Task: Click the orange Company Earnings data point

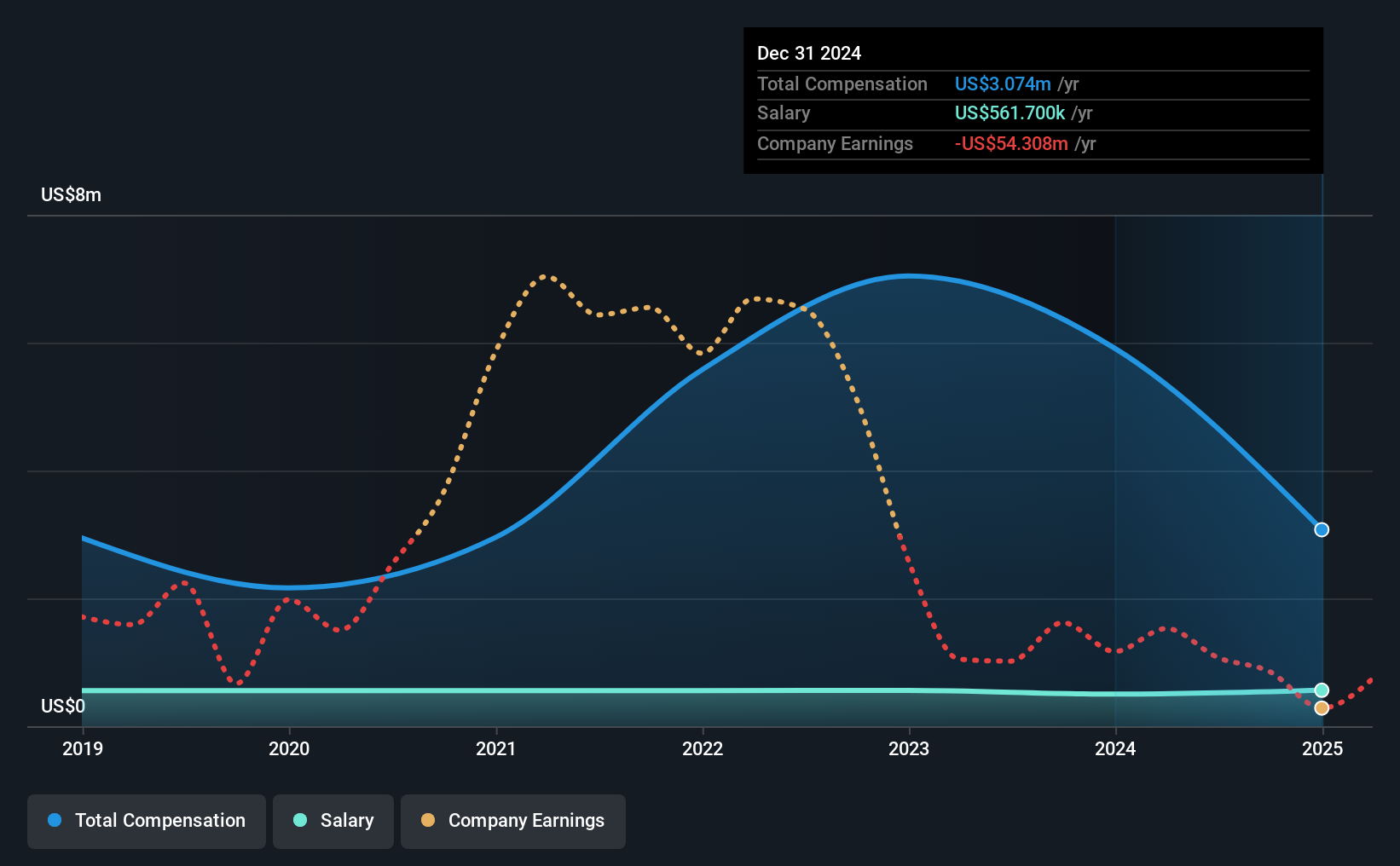Action: [x=1322, y=708]
